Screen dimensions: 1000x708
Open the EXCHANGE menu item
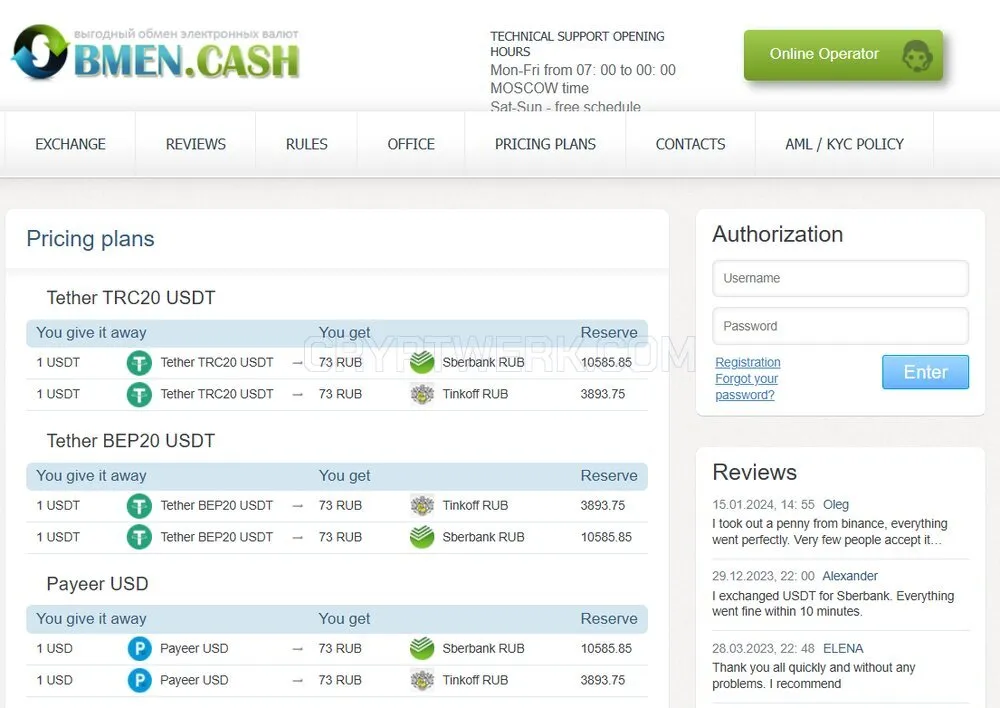70,144
